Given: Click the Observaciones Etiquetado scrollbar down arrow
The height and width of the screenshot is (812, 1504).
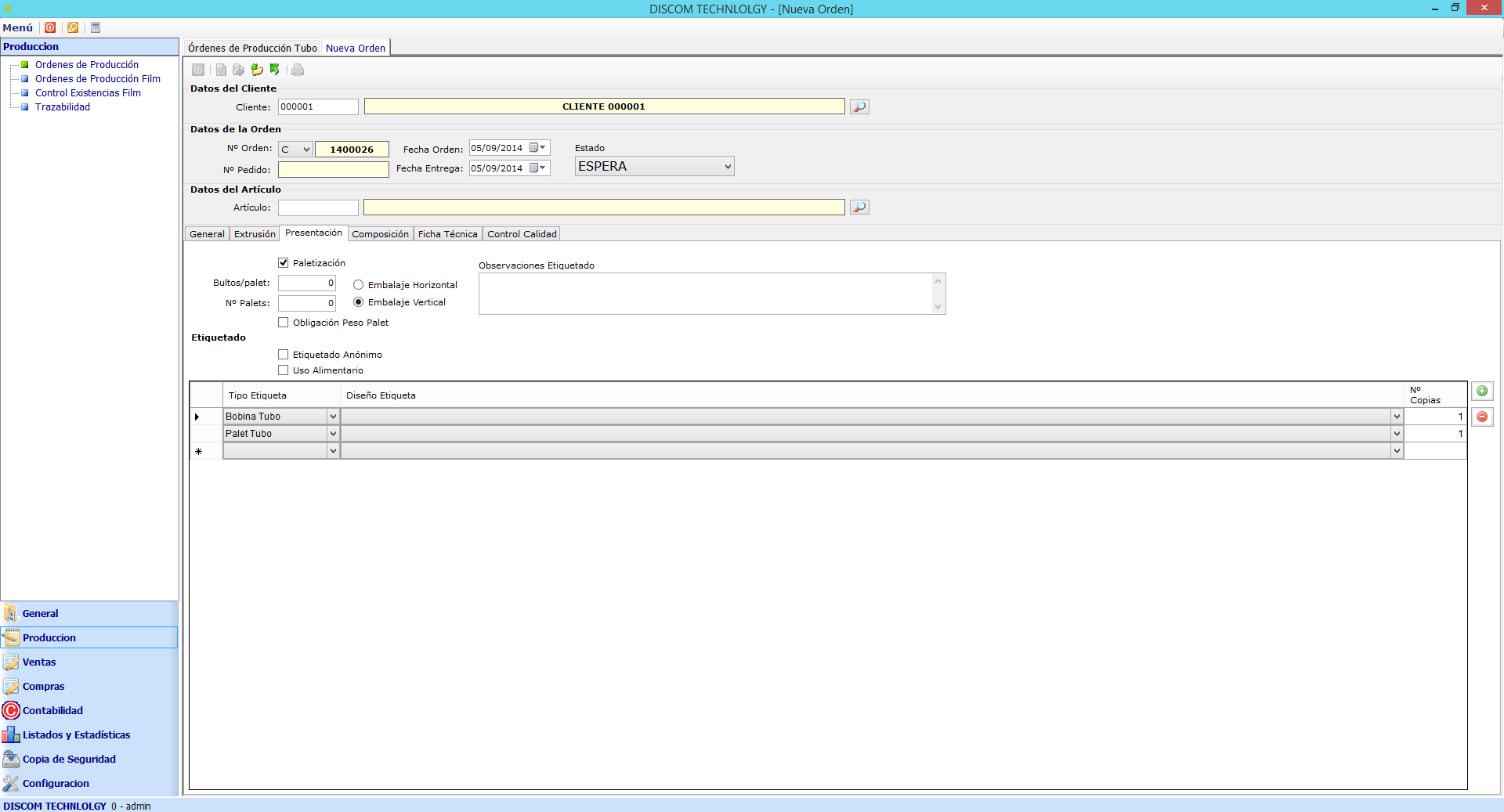Looking at the screenshot, I should [938, 307].
